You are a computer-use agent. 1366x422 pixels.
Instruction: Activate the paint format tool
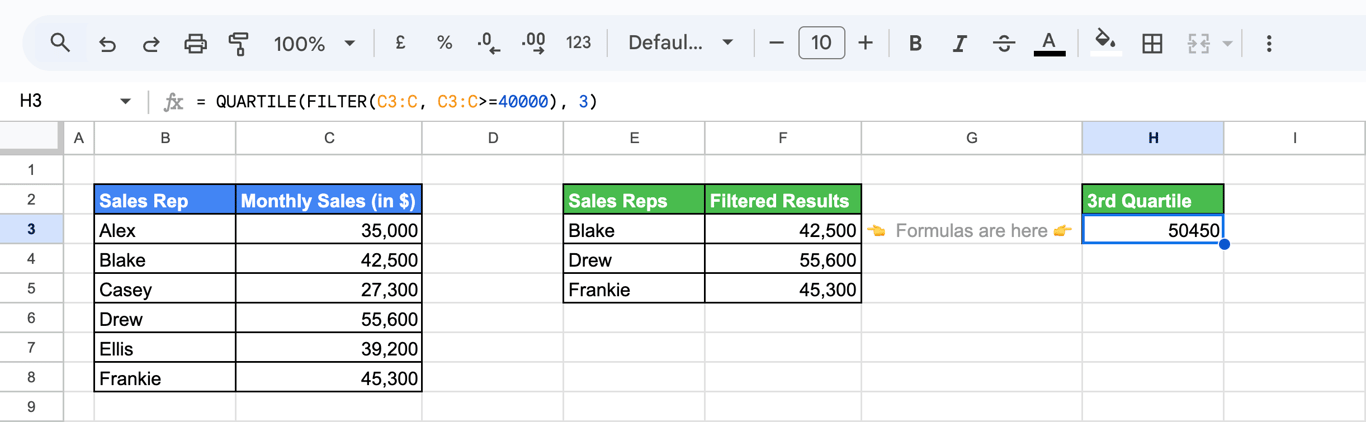point(238,43)
